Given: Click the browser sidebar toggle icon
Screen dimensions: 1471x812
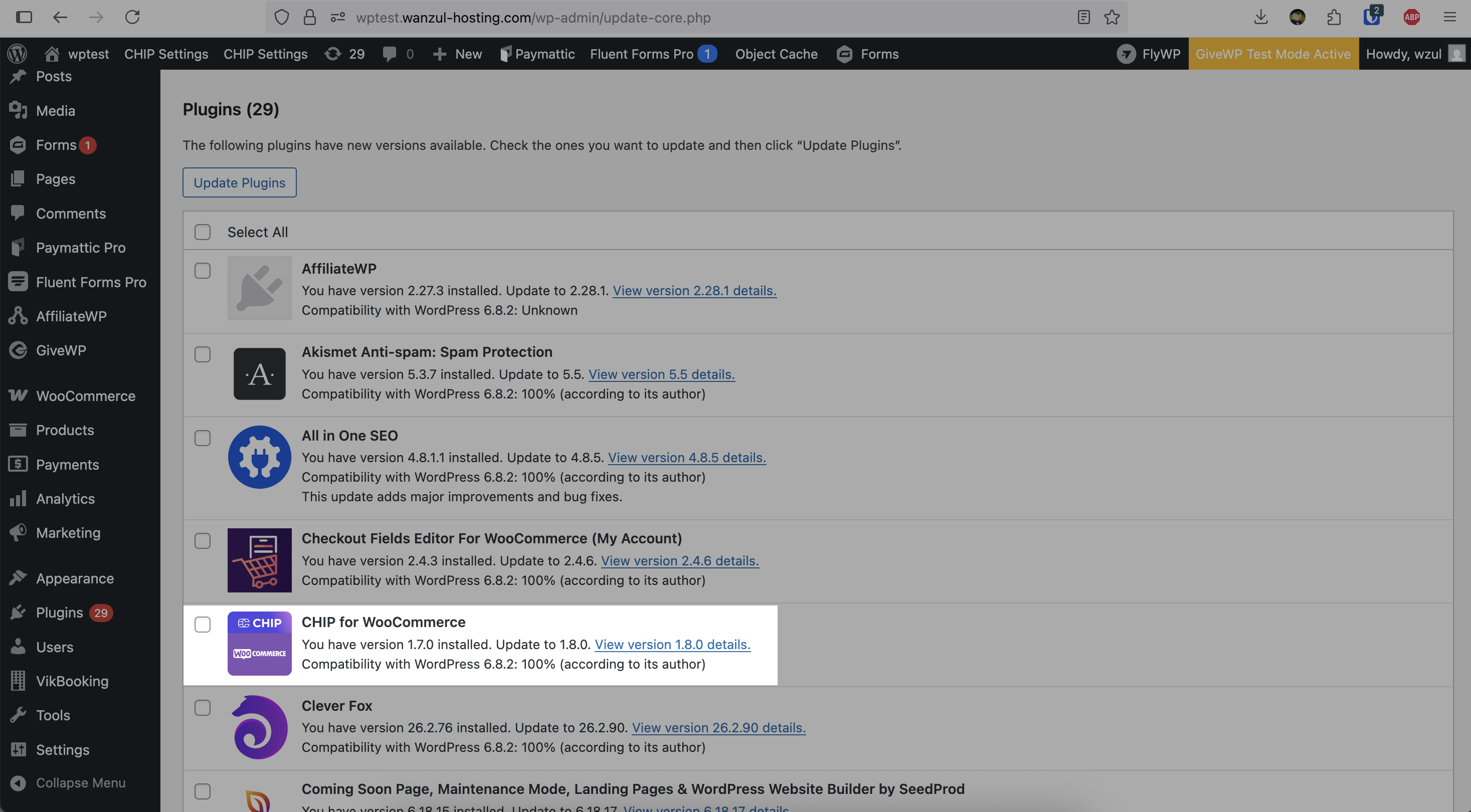Looking at the screenshot, I should [24, 17].
